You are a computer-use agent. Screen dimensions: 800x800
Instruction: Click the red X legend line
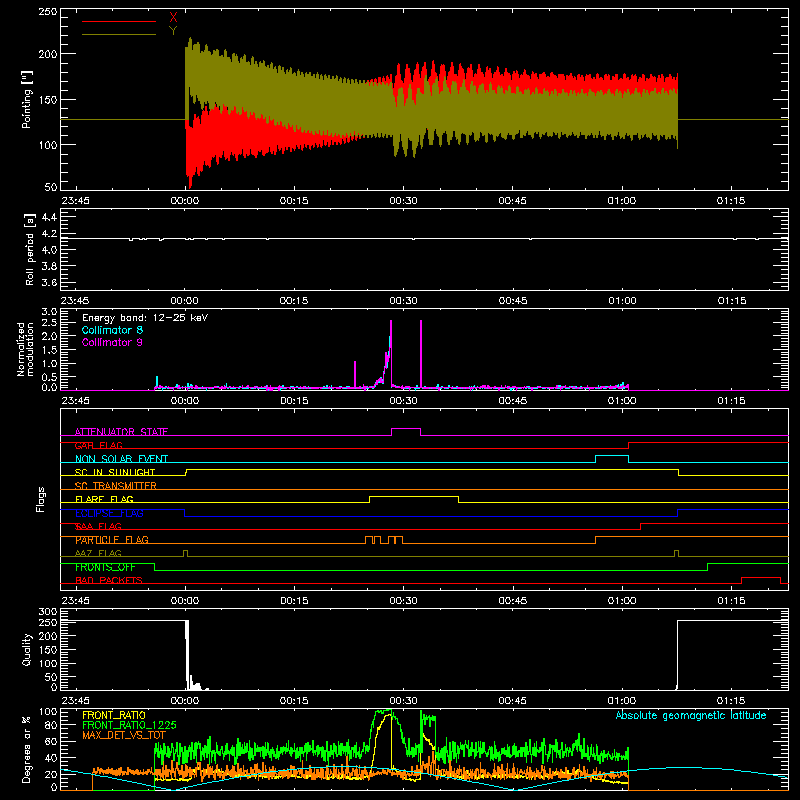pyautogui.click(x=119, y=21)
